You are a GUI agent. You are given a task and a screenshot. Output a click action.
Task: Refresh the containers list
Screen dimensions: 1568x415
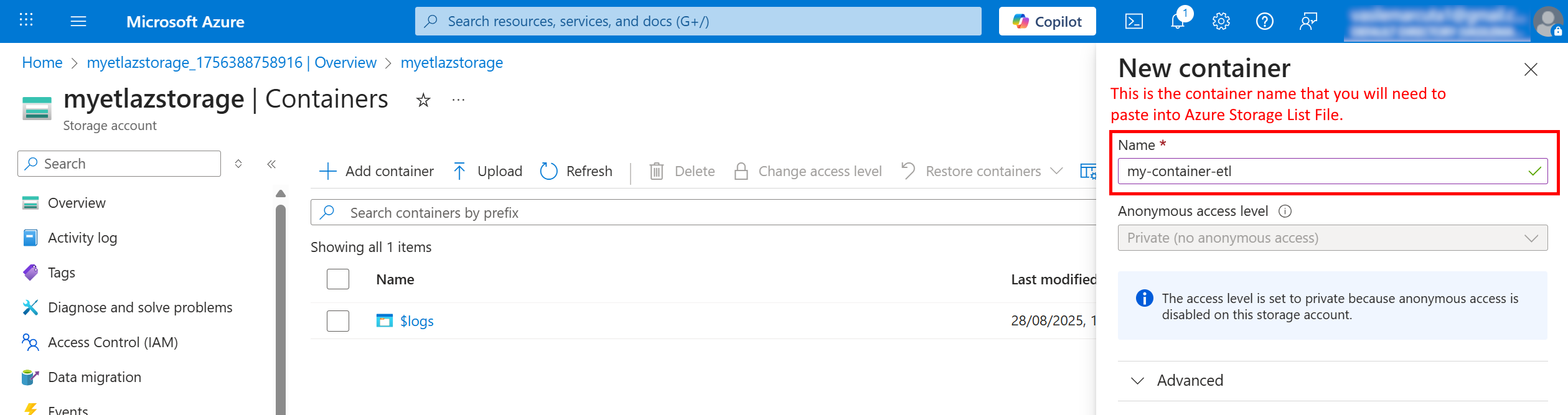point(576,171)
